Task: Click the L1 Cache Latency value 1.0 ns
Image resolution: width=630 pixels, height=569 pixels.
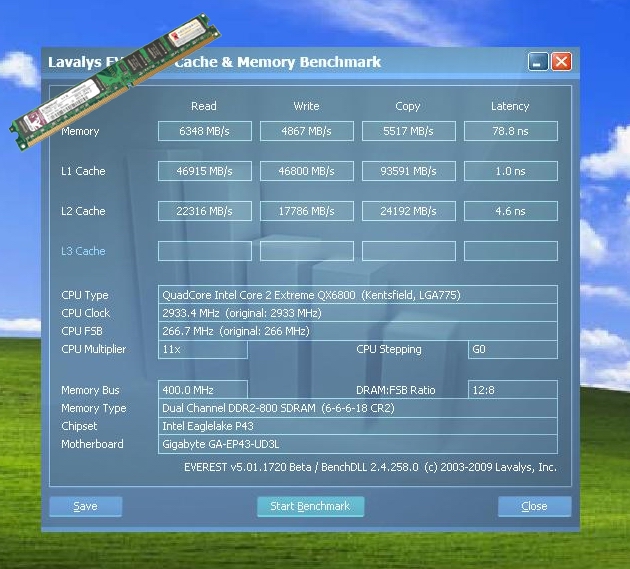Action: pos(511,171)
